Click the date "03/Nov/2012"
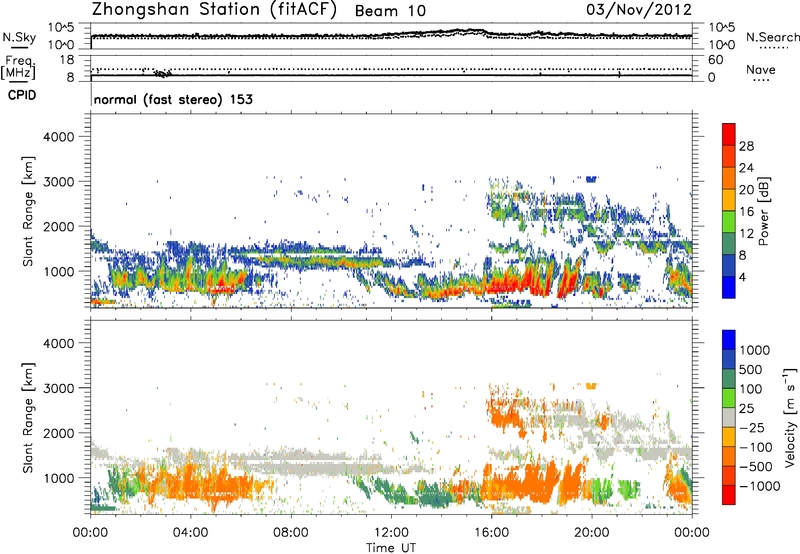 click(639, 9)
